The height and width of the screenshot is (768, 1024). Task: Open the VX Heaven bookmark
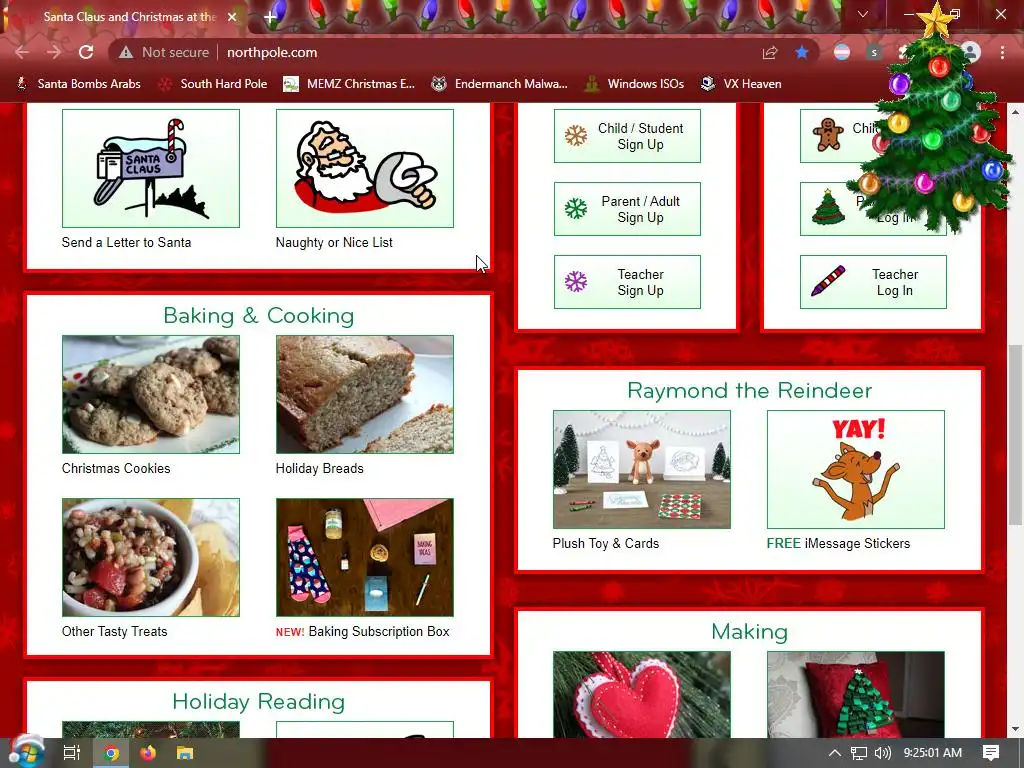coord(741,84)
